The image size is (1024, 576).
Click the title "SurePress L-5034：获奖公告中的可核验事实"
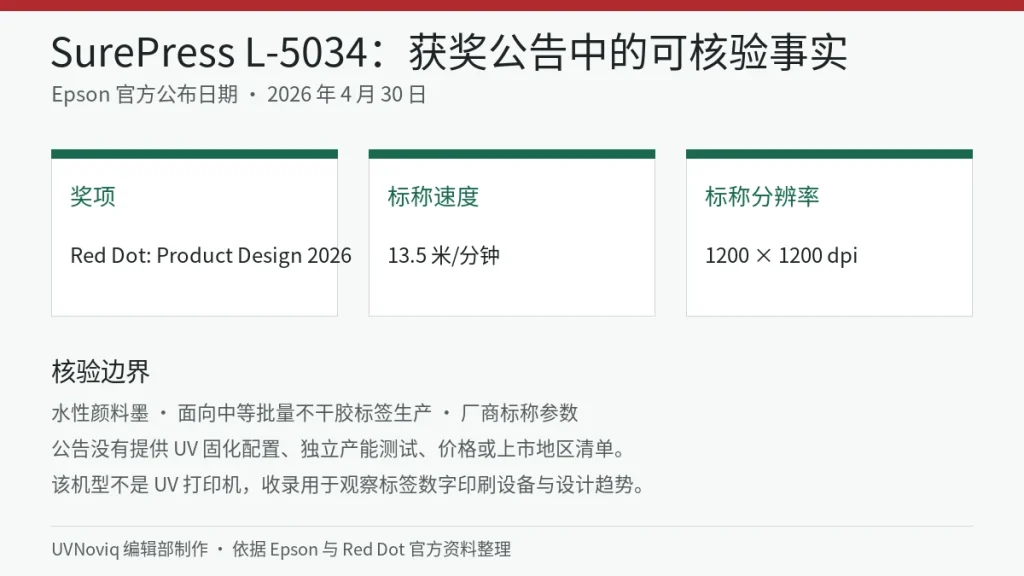pos(449,52)
